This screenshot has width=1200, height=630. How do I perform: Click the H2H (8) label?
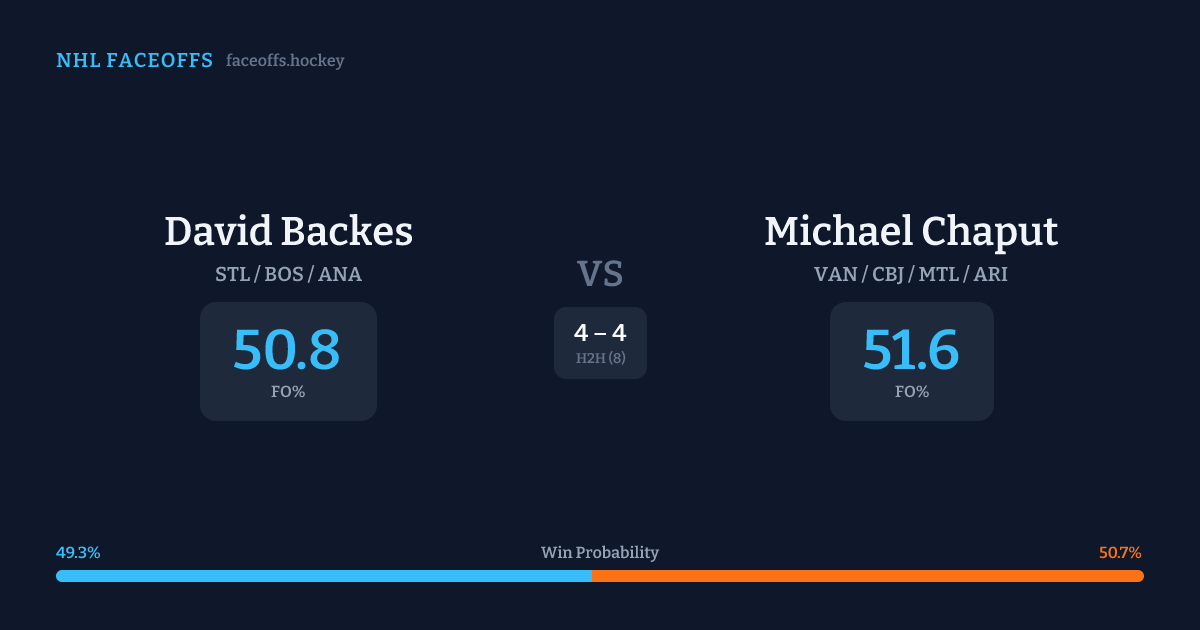pos(600,358)
